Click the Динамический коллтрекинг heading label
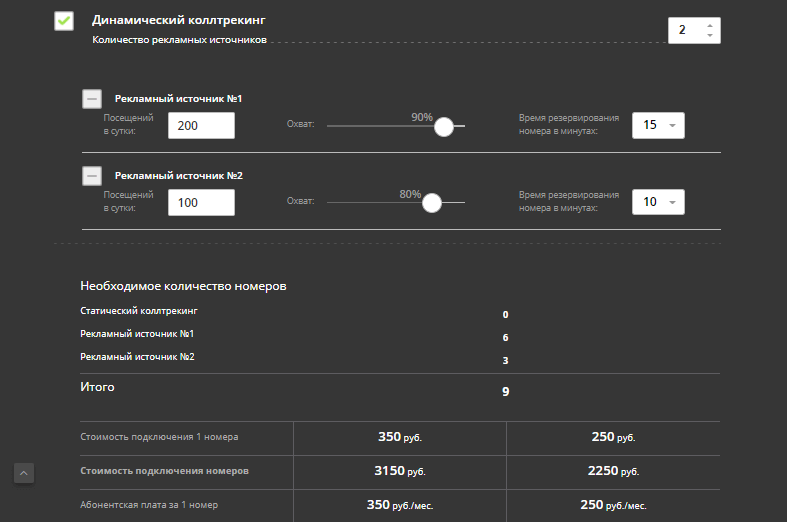Screen dimensions: 787x522 tap(178, 20)
